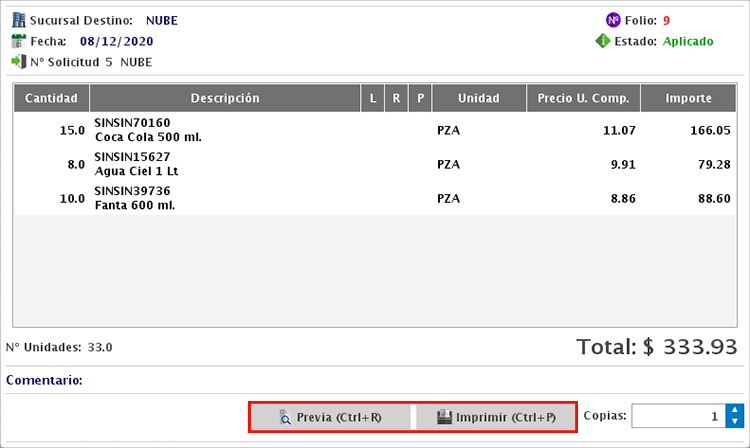Click the Fecha calendar icon
The width and height of the screenshot is (750, 448).
point(18,41)
